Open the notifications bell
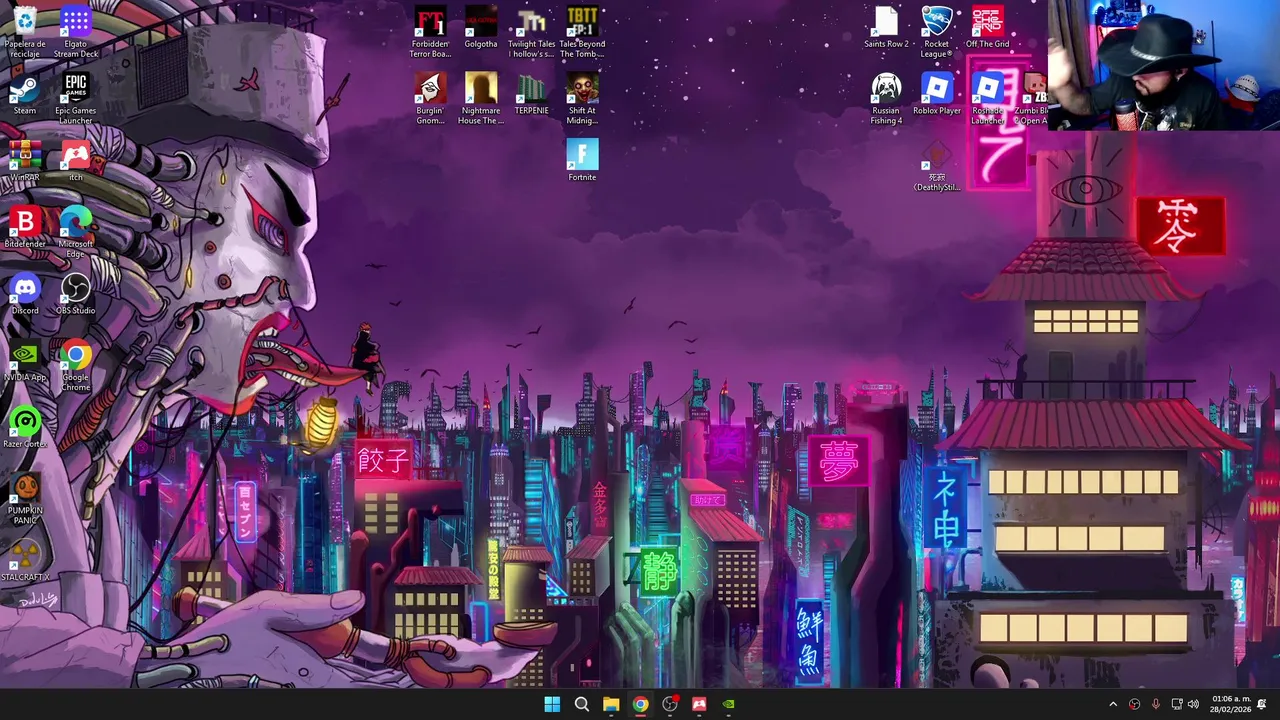 click(1262, 704)
